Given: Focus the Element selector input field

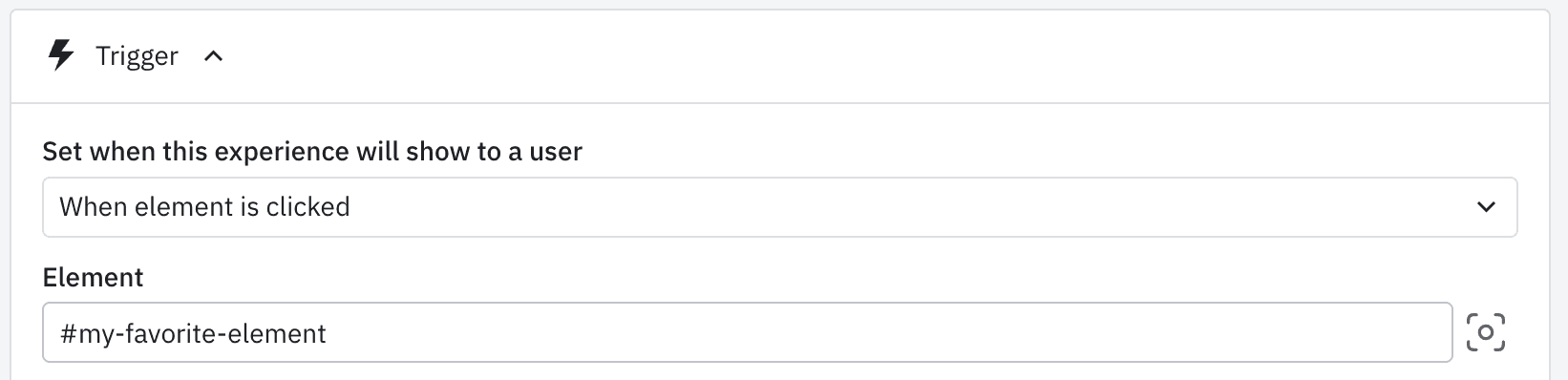Looking at the screenshot, I should tap(748, 332).
